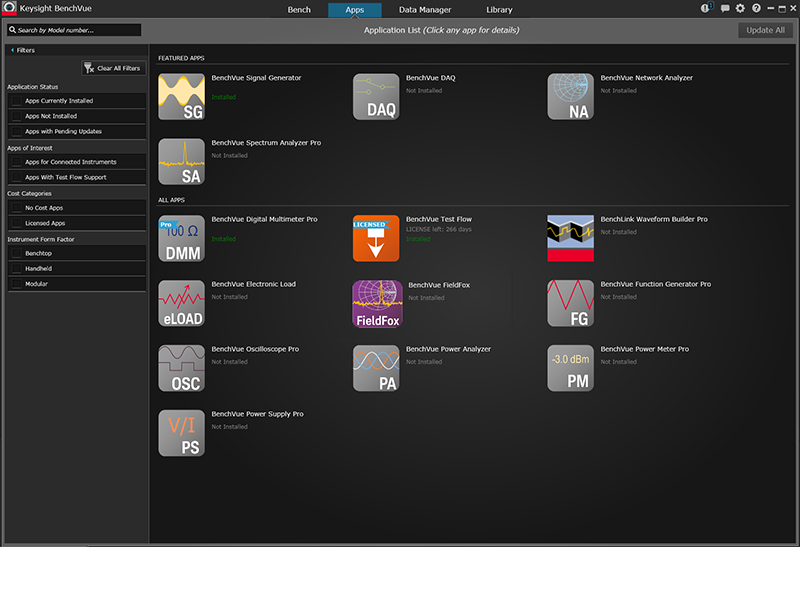Image resolution: width=800 pixels, height=600 pixels.
Task: Open the BenchVue Signal Generator app icon
Action: 181,97
